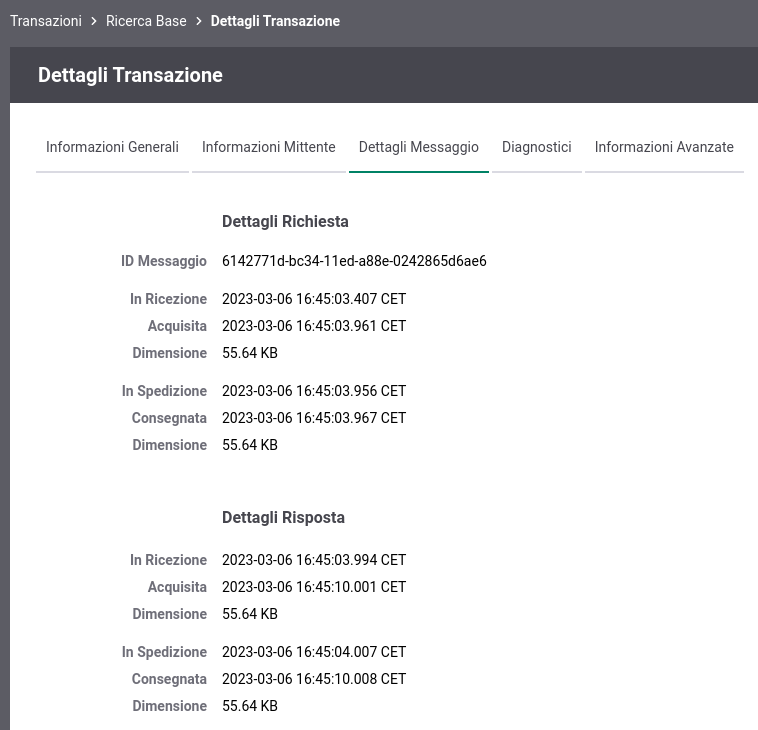
Task: Select the Dettagli Messaggio tab
Action: coord(419,147)
